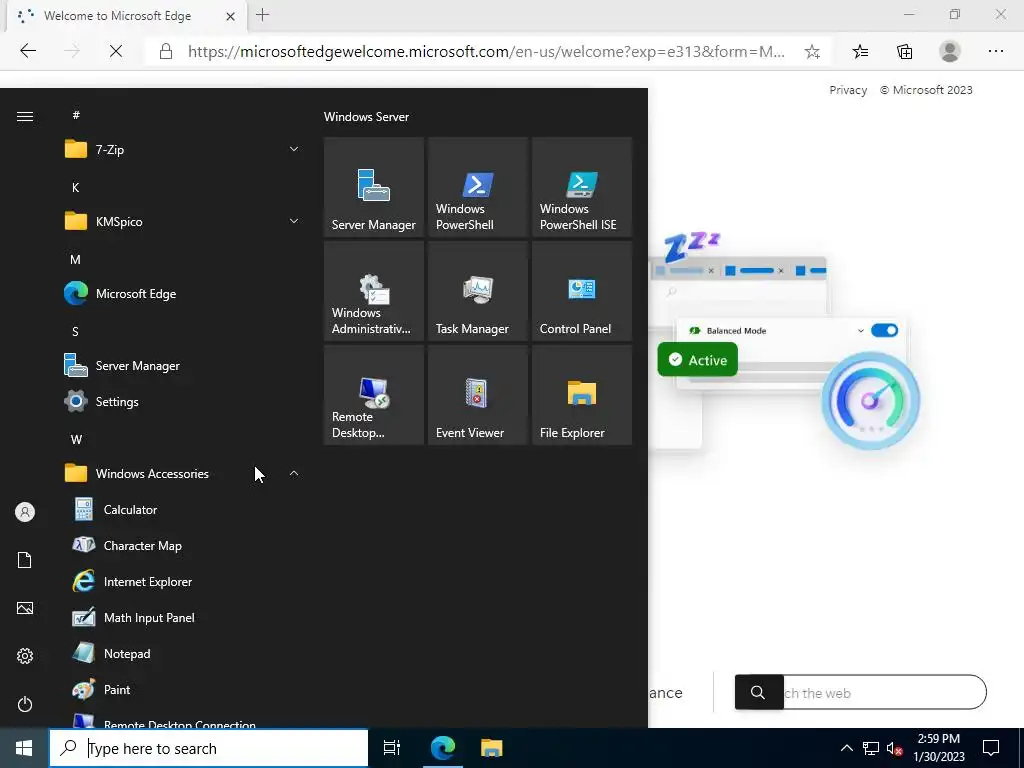Launch Notepad from app list
Viewport: 1024px width, 768px height.
point(183,654)
